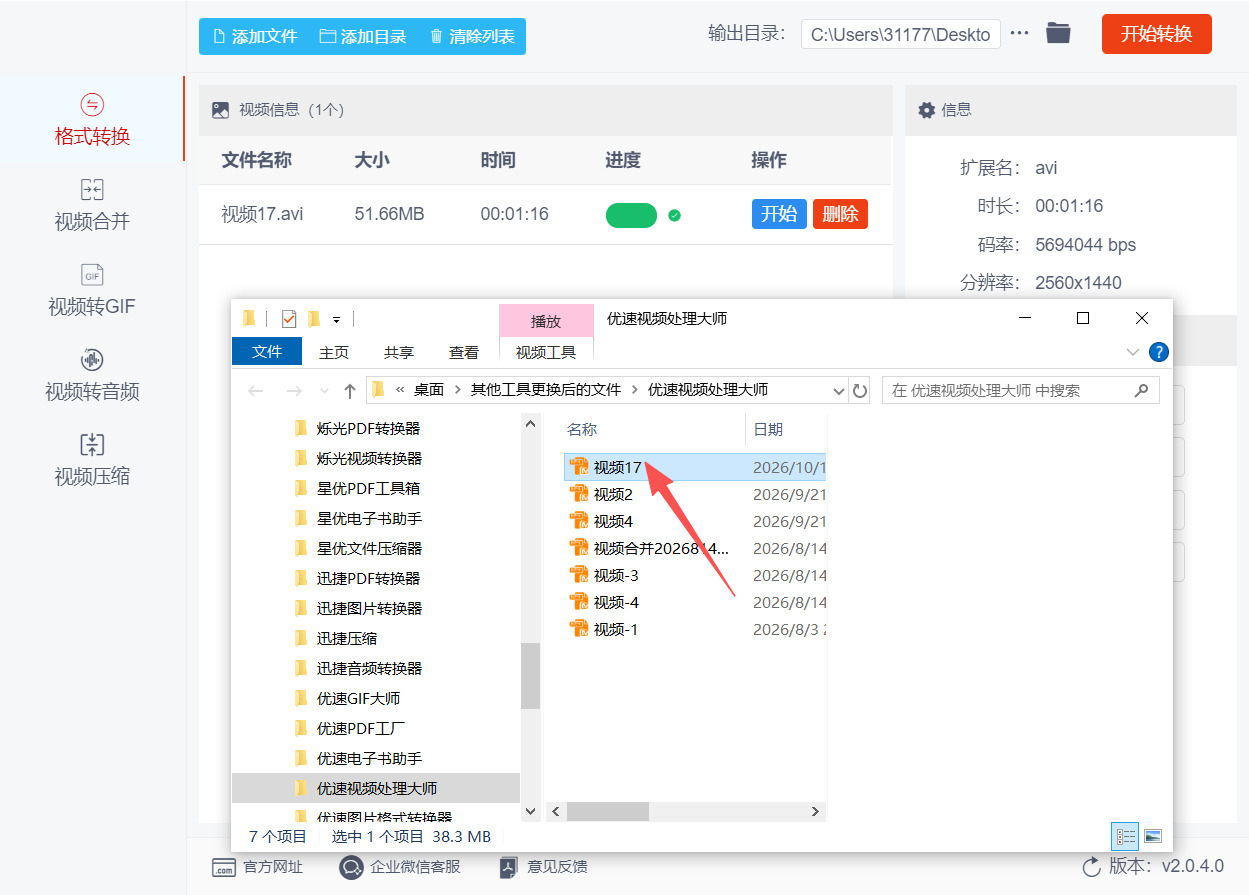
Task: Expand the Explorer ribbon chevron
Action: tap(1133, 352)
